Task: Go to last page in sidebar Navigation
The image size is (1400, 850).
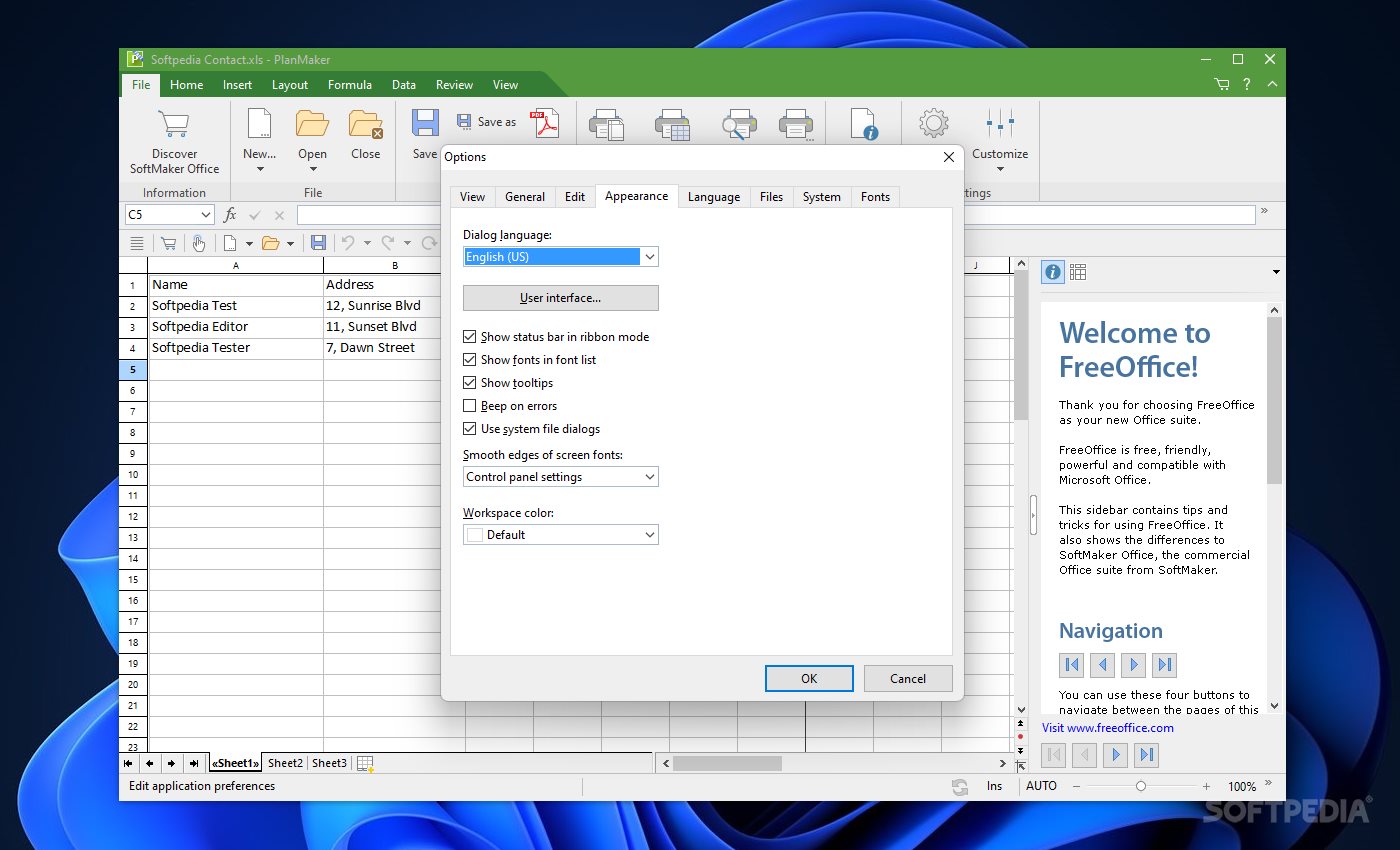Action: 1164,664
